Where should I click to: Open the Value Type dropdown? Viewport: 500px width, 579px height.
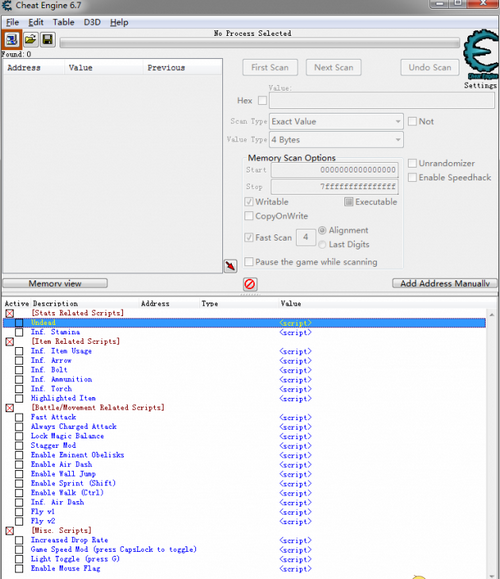[336, 140]
